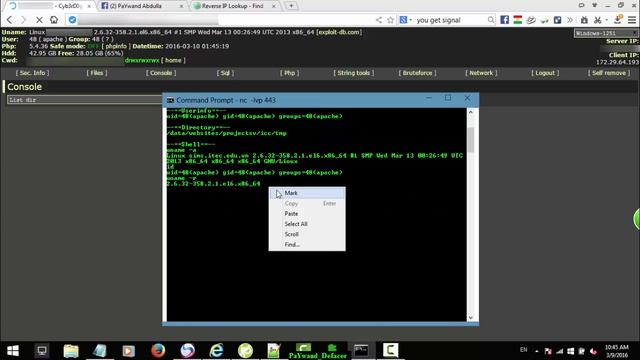Open Internet Explorer from the taskbar
The width and height of the screenshot is (640, 360).
(216, 351)
